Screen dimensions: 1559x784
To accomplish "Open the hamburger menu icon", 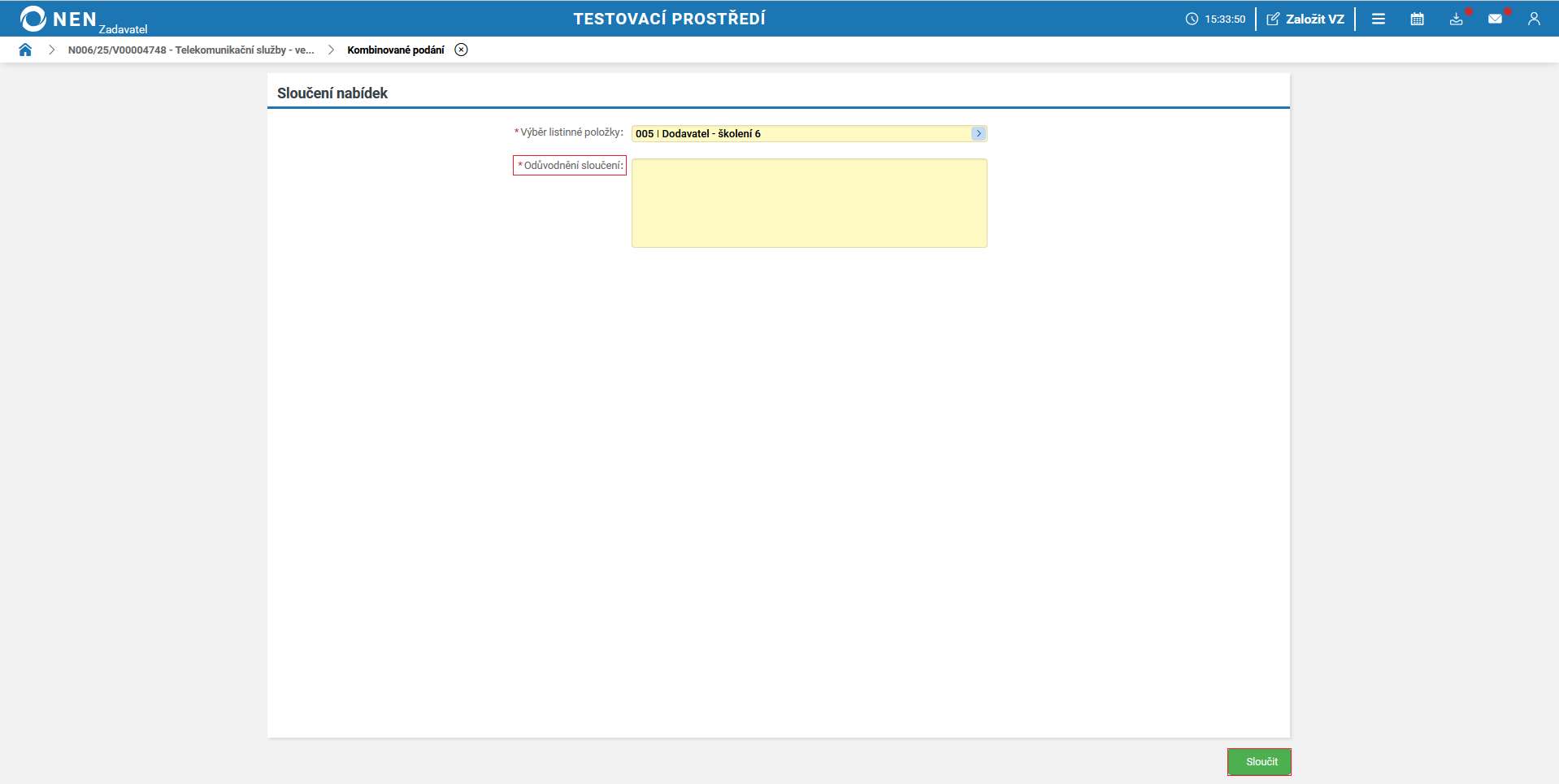I will (x=1379, y=19).
